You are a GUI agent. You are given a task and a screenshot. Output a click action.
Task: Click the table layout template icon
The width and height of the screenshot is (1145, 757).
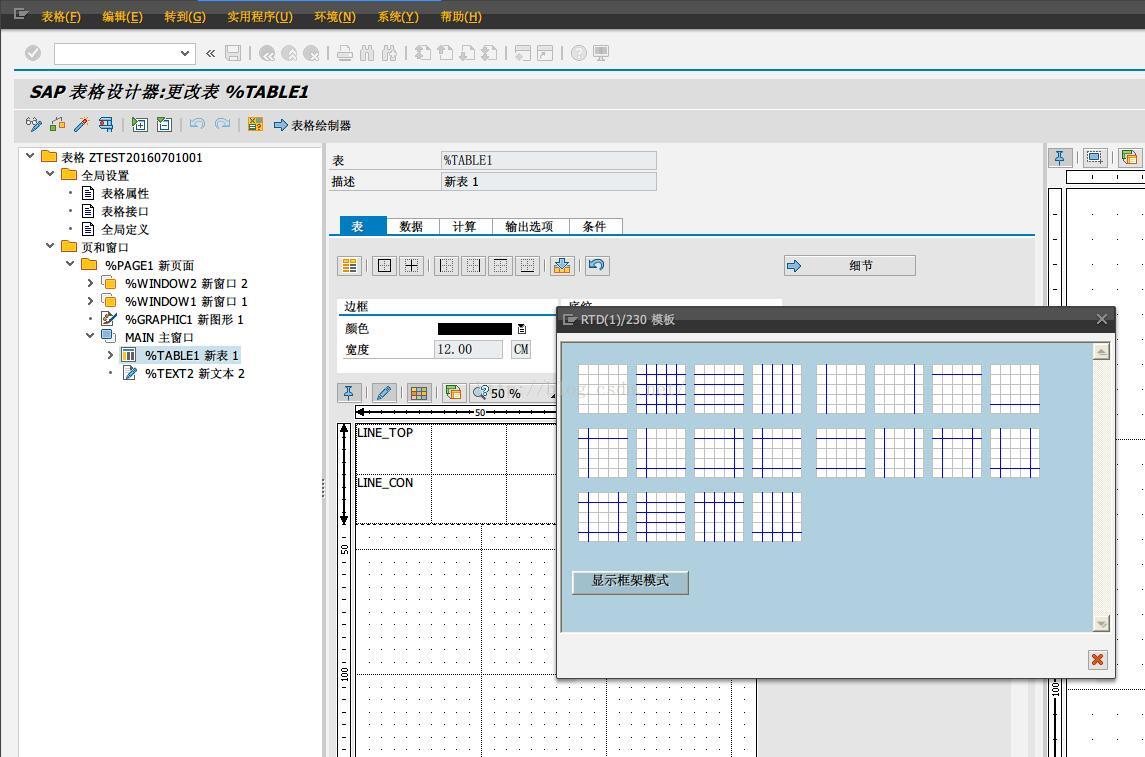click(350, 266)
